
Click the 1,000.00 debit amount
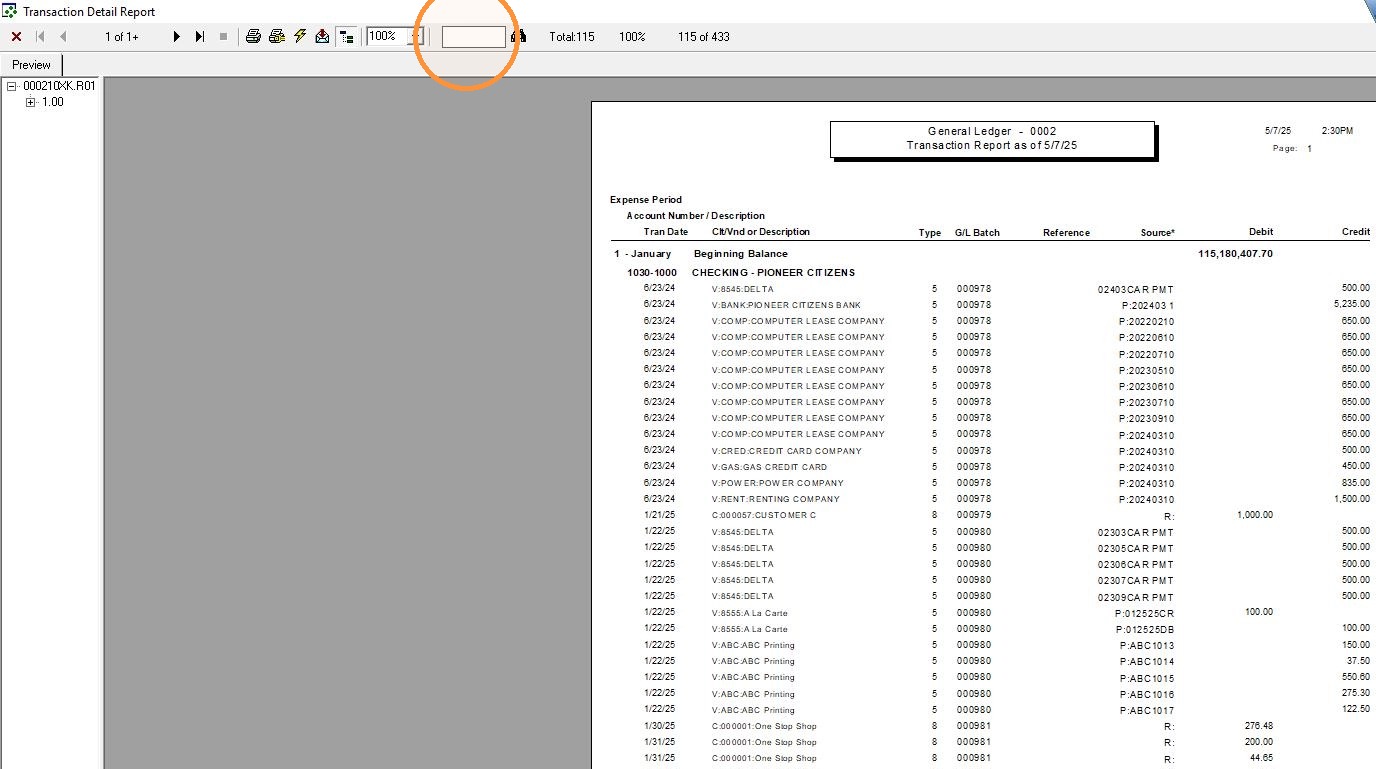(x=1255, y=515)
